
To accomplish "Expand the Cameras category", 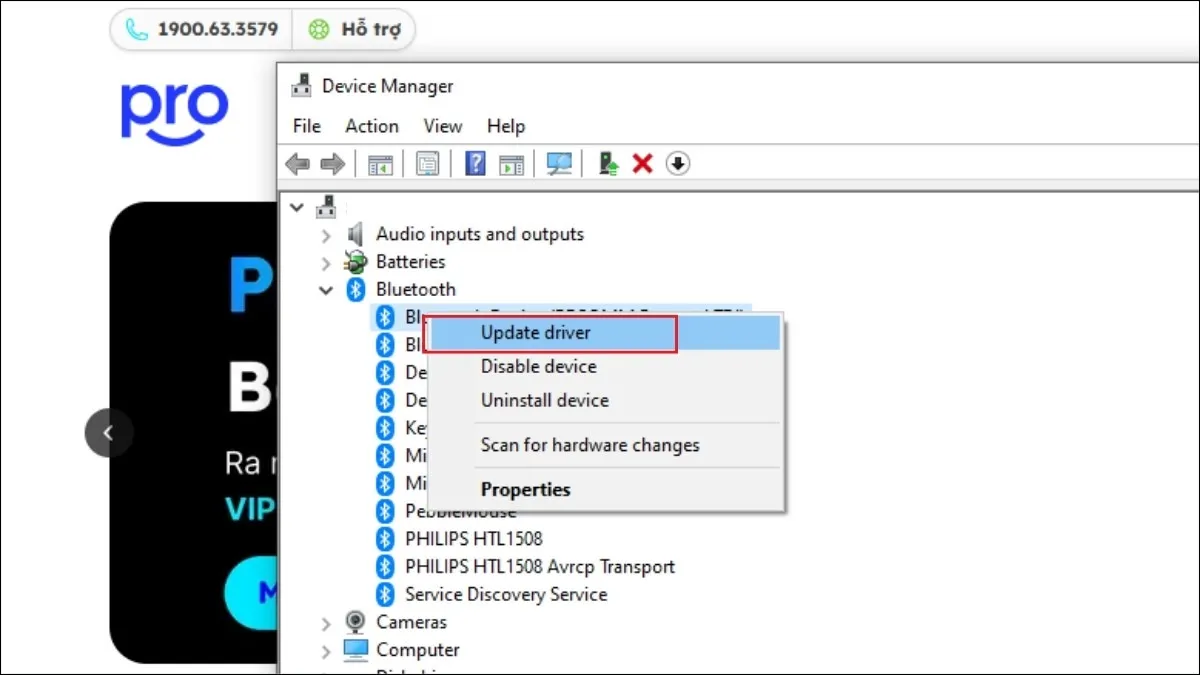I will 326,621.
